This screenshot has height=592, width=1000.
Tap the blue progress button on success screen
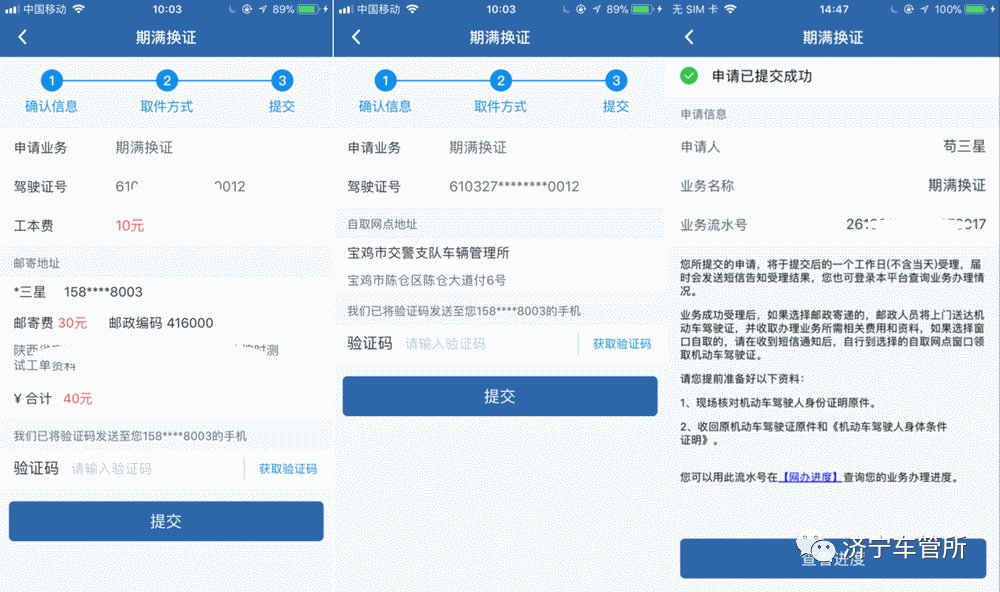click(833, 559)
